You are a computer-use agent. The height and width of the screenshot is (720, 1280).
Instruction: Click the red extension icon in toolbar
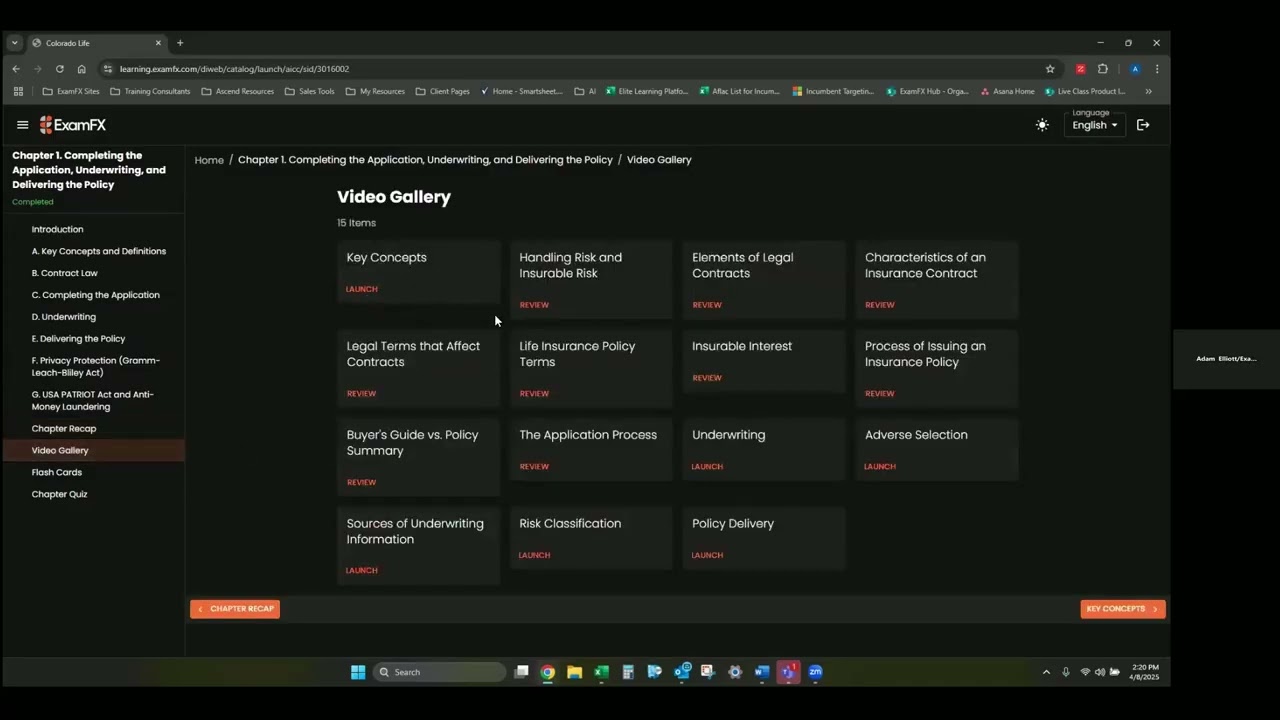pos(1080,69)
